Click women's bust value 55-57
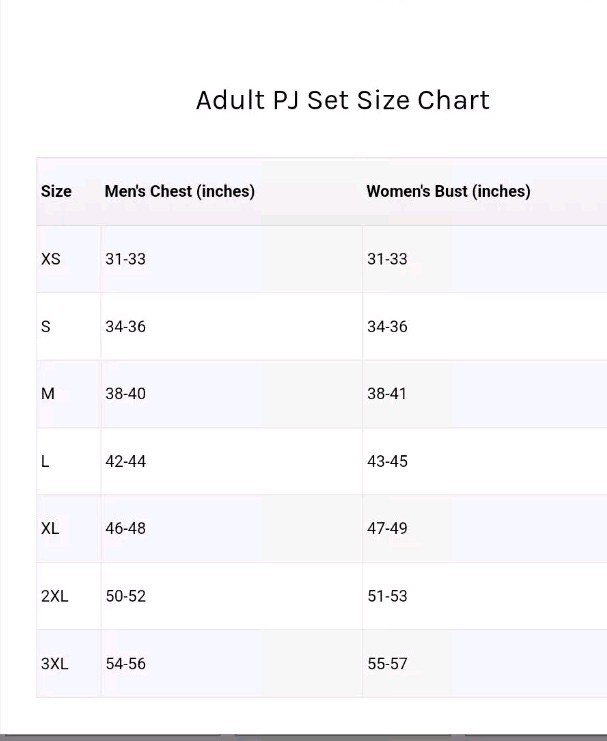Image resolution: width=607 pixels, height=741 pixels. pyautogui.click(x=387, y=663)
